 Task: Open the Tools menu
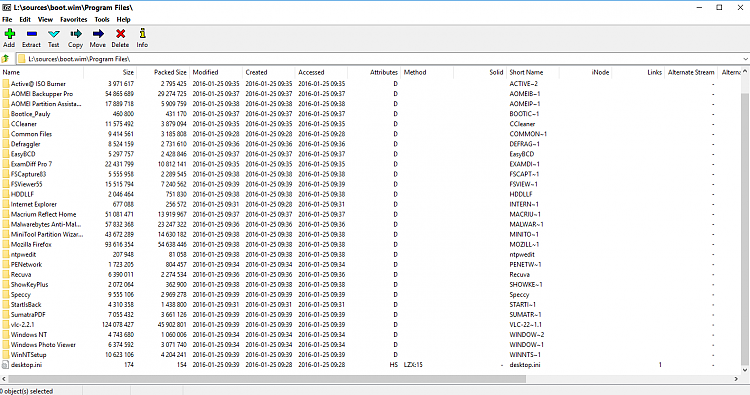click(102, 20)
